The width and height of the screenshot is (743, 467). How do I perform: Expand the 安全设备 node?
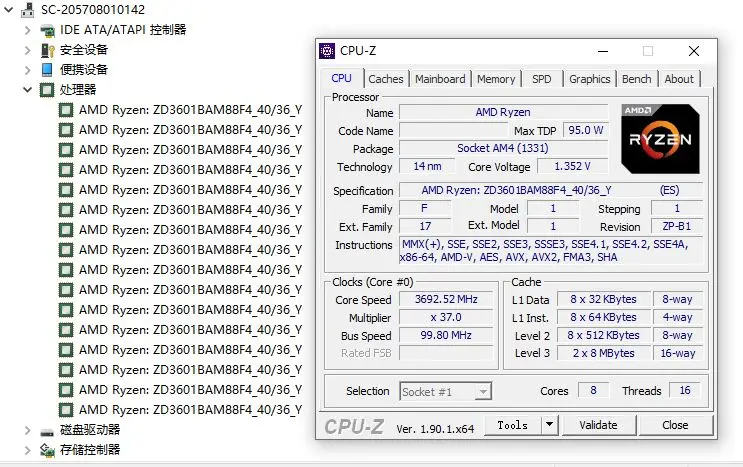28,50
